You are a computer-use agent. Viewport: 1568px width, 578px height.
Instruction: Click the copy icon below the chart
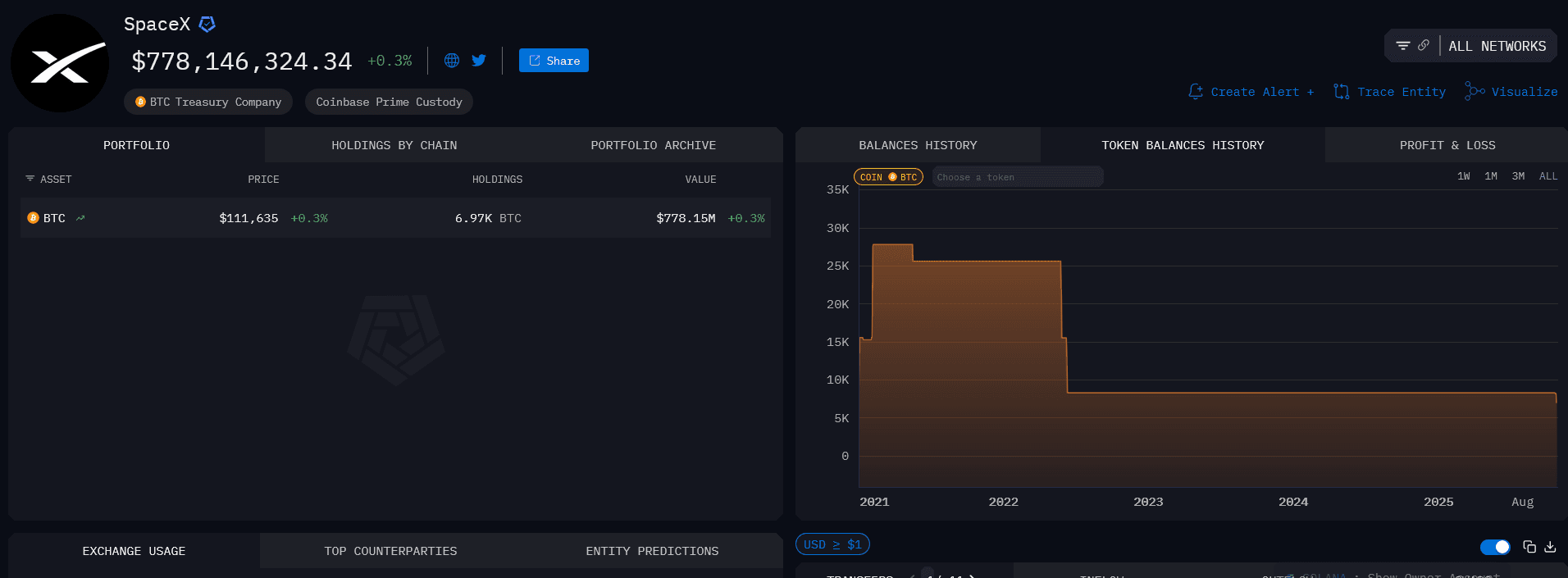click(x=1529, y=547)
